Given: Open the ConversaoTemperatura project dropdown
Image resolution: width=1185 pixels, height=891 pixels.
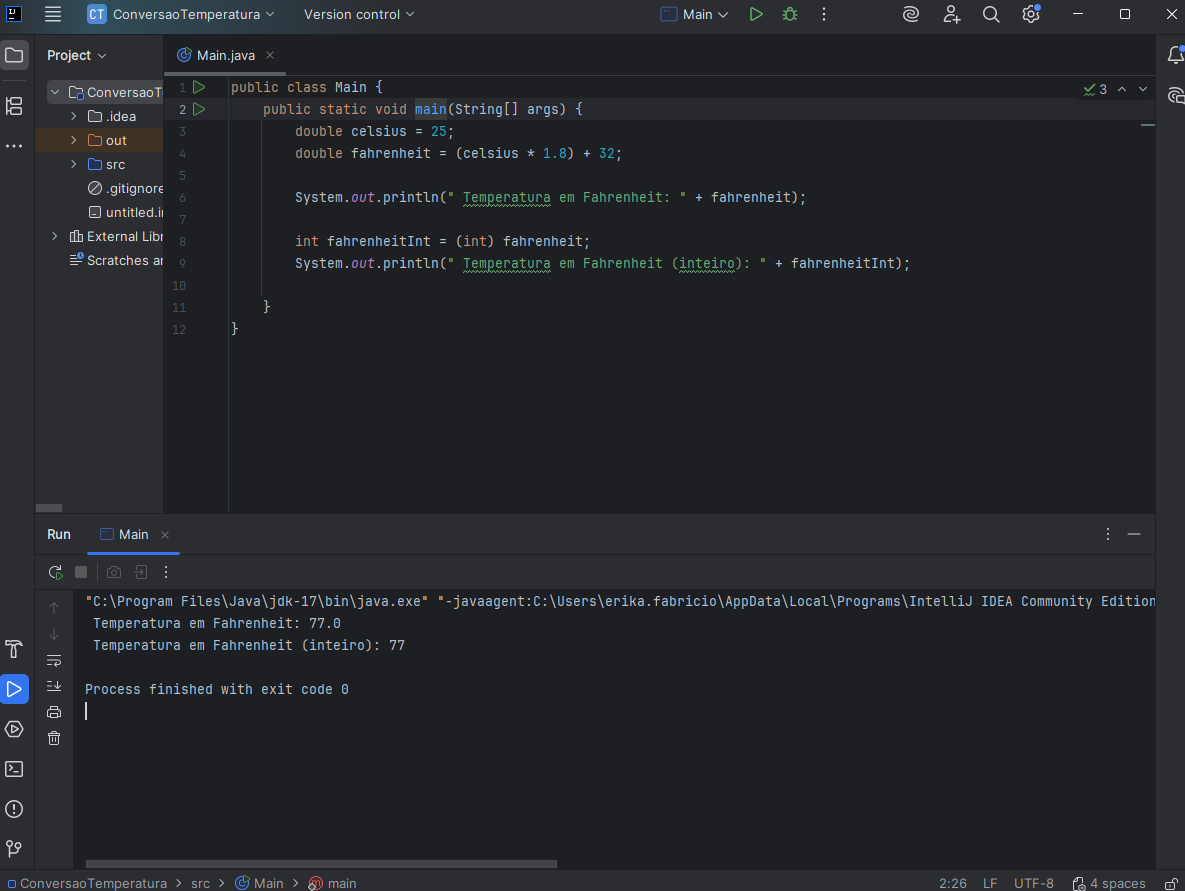Looking at the screenshot, I should [x=181, y=14].
